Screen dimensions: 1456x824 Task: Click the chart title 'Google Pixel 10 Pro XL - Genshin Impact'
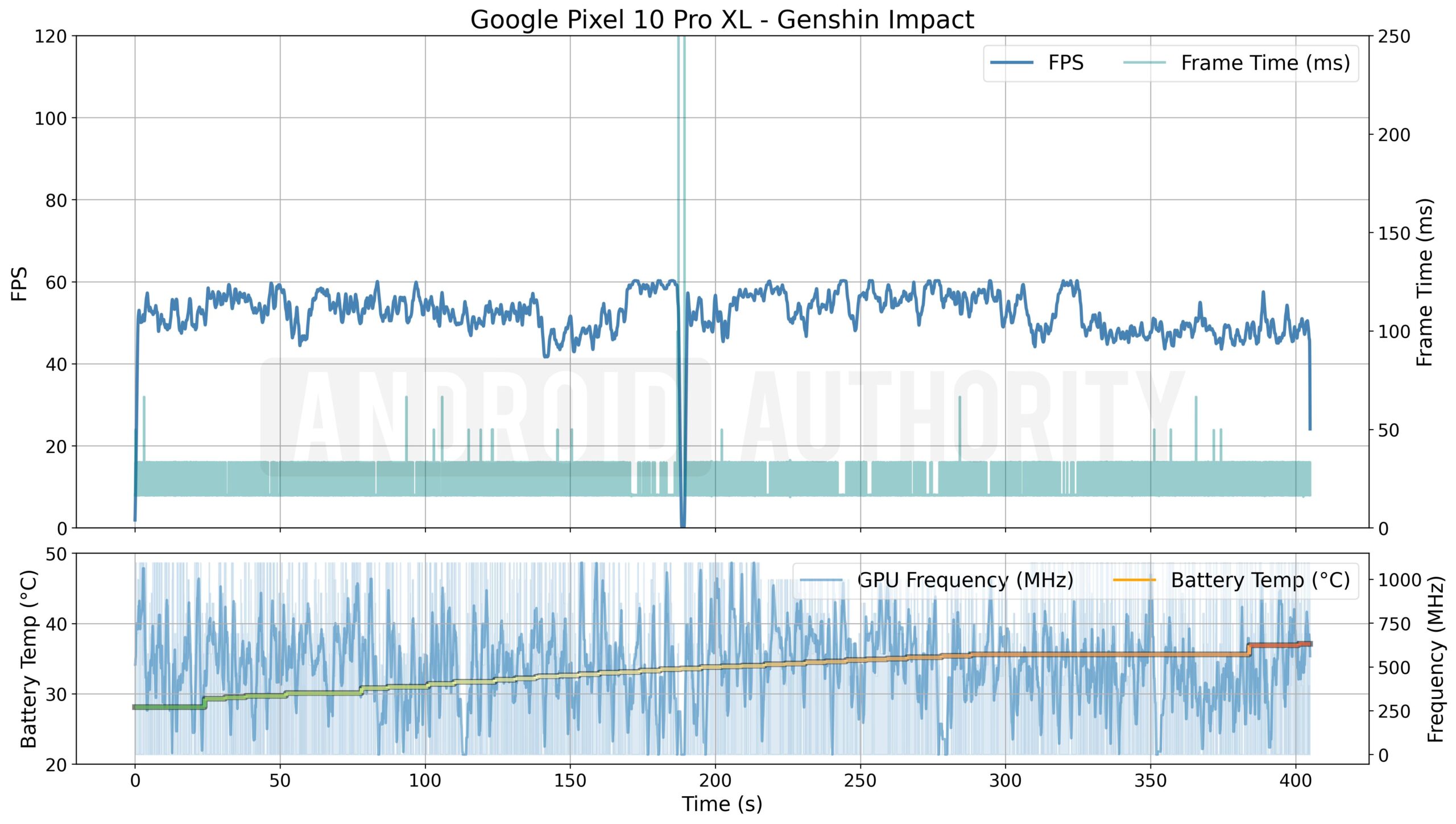(x=722, y=19)
